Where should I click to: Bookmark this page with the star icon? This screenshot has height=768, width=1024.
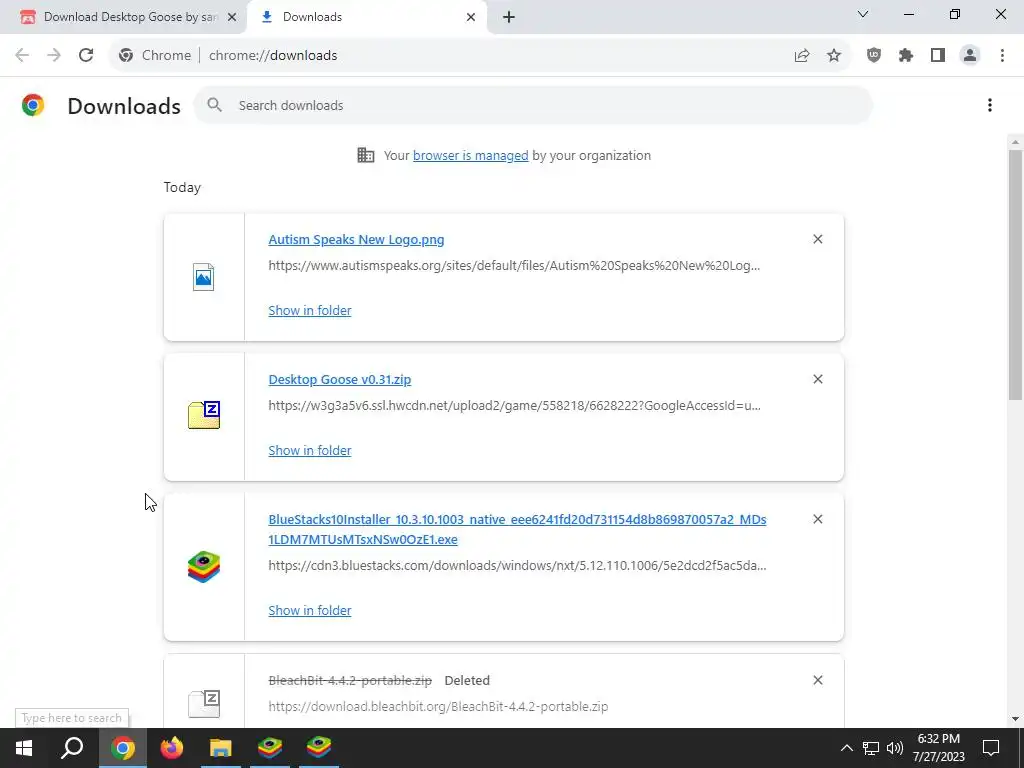tap(834, 56)
